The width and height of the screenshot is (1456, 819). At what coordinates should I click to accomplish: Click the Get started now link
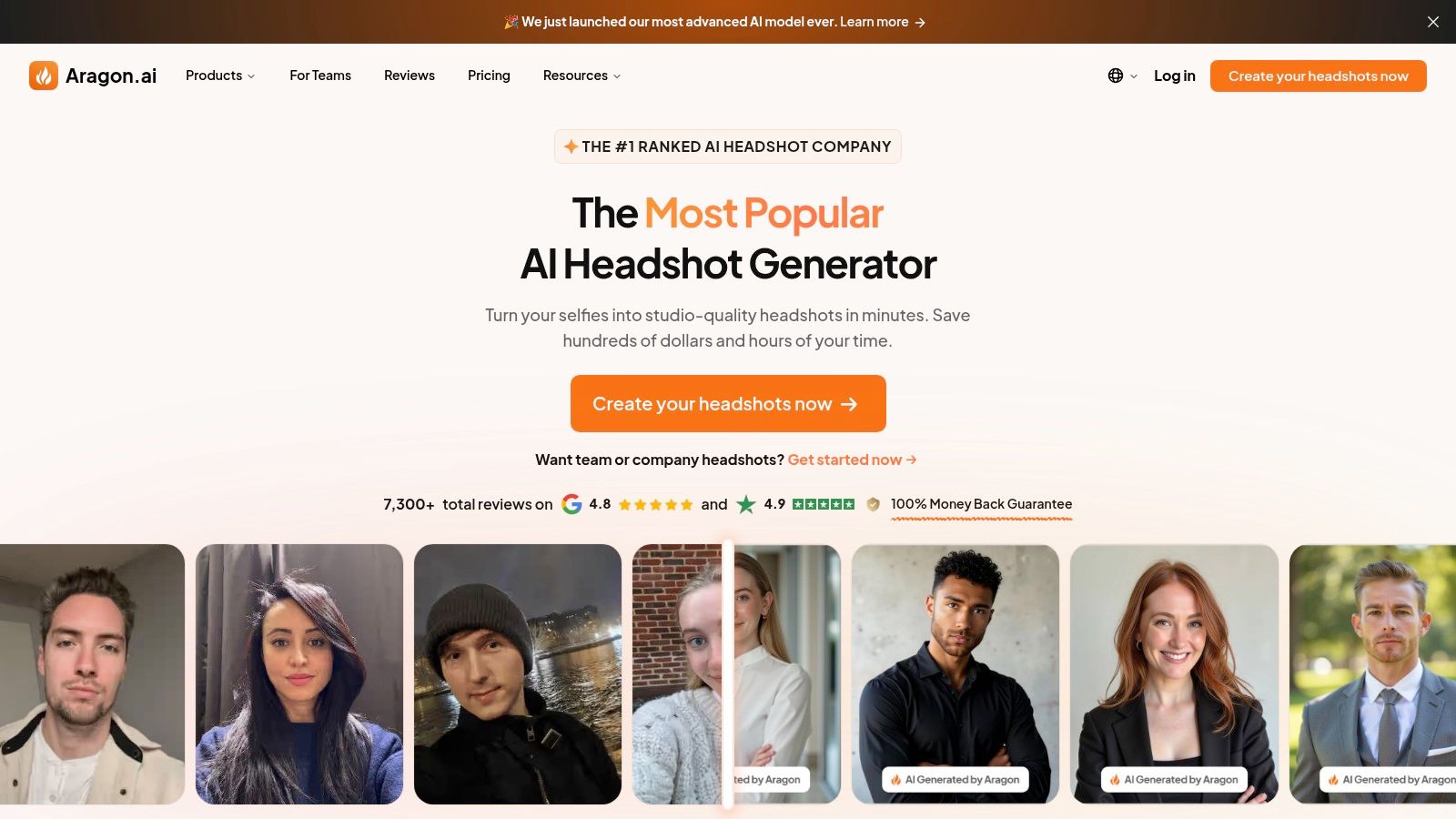(852, 460)
